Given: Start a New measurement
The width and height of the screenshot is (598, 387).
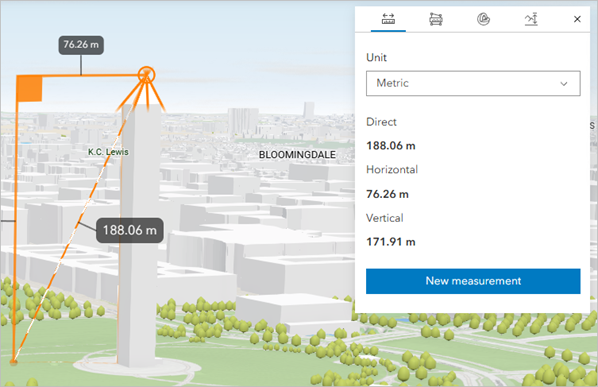Looking at the screenshot, I should coord(473,281).
